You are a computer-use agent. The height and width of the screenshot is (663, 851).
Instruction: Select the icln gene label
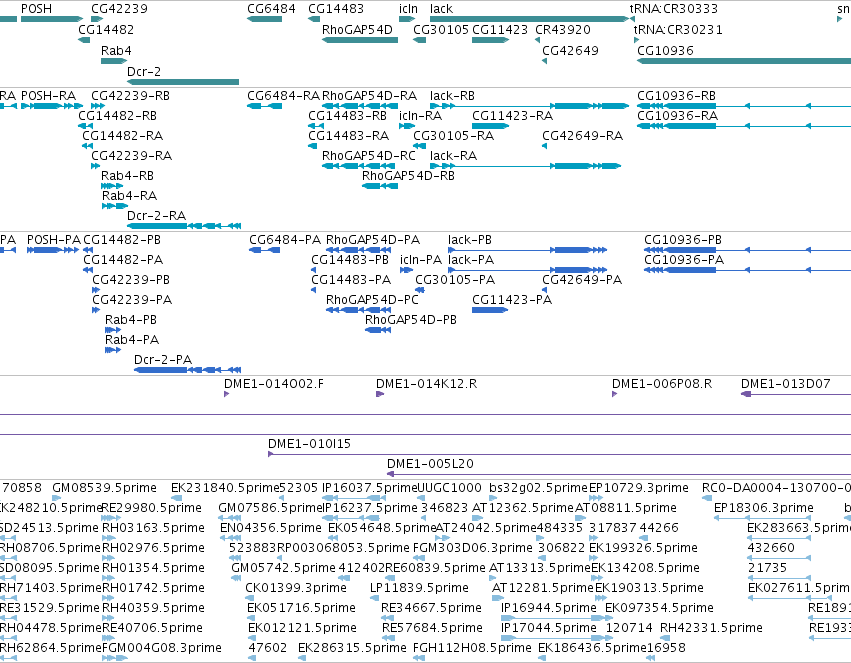409,9
